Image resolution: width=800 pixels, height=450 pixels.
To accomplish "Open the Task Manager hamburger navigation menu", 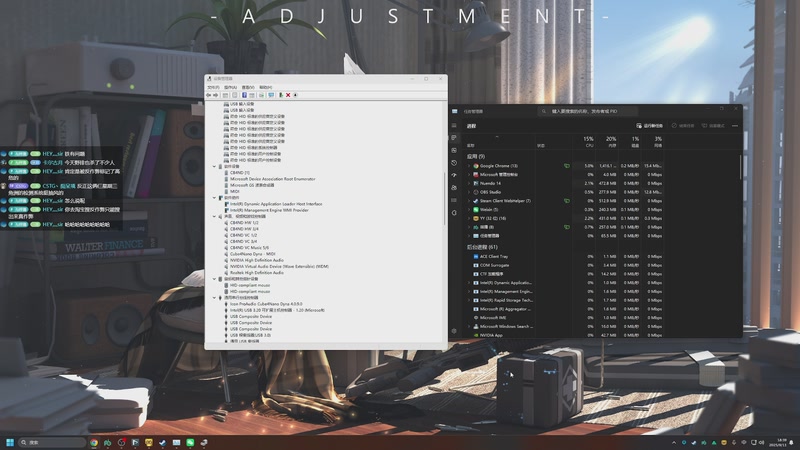I will coord(454,126).
